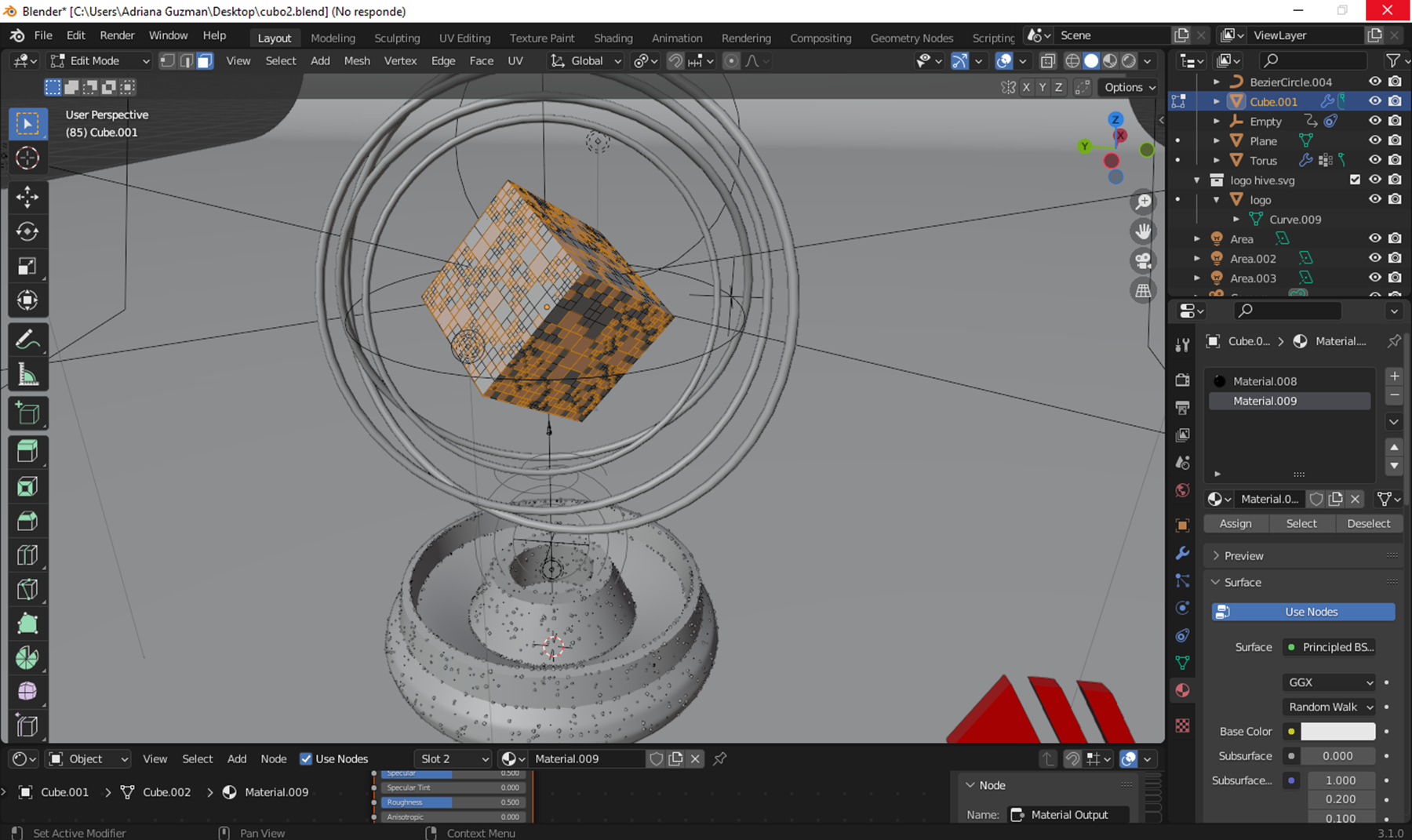1412x840 pixels.
Task: Uncheck the logo hive.svg collection checkbox
Action: point(1355,180)
